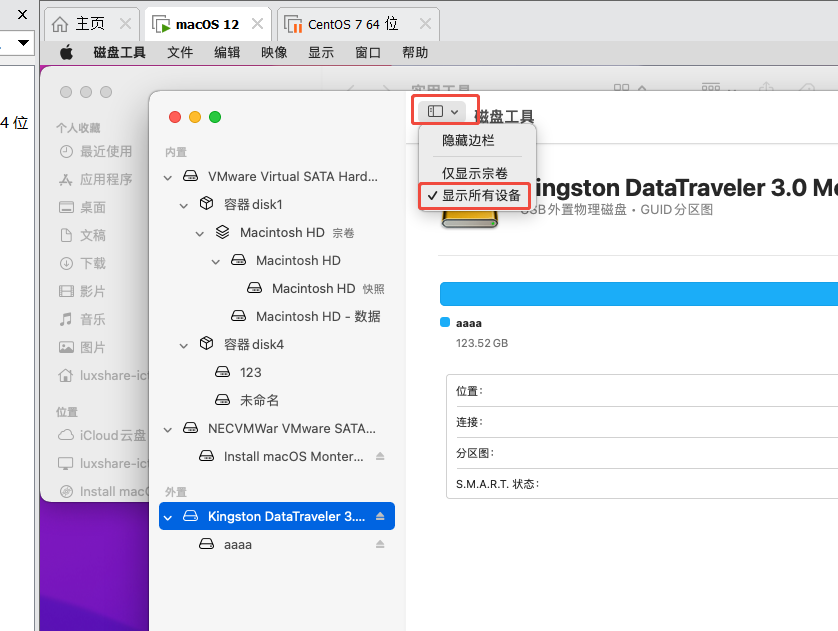
Task: Collapse the NECVMWar VMware SATA tree
Action: point(168,429)
